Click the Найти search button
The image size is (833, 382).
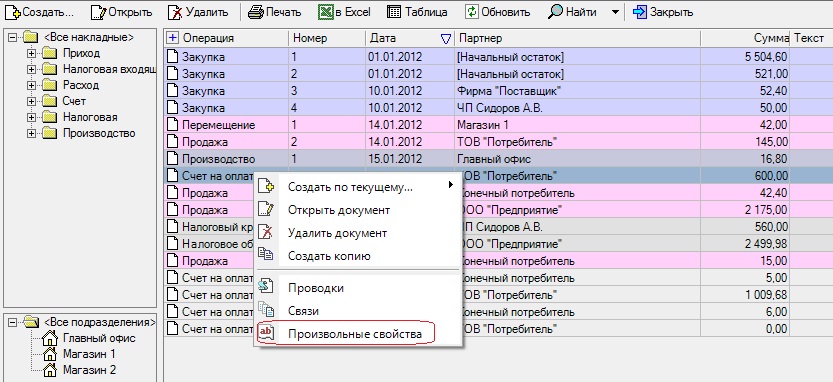coord(573,12)
